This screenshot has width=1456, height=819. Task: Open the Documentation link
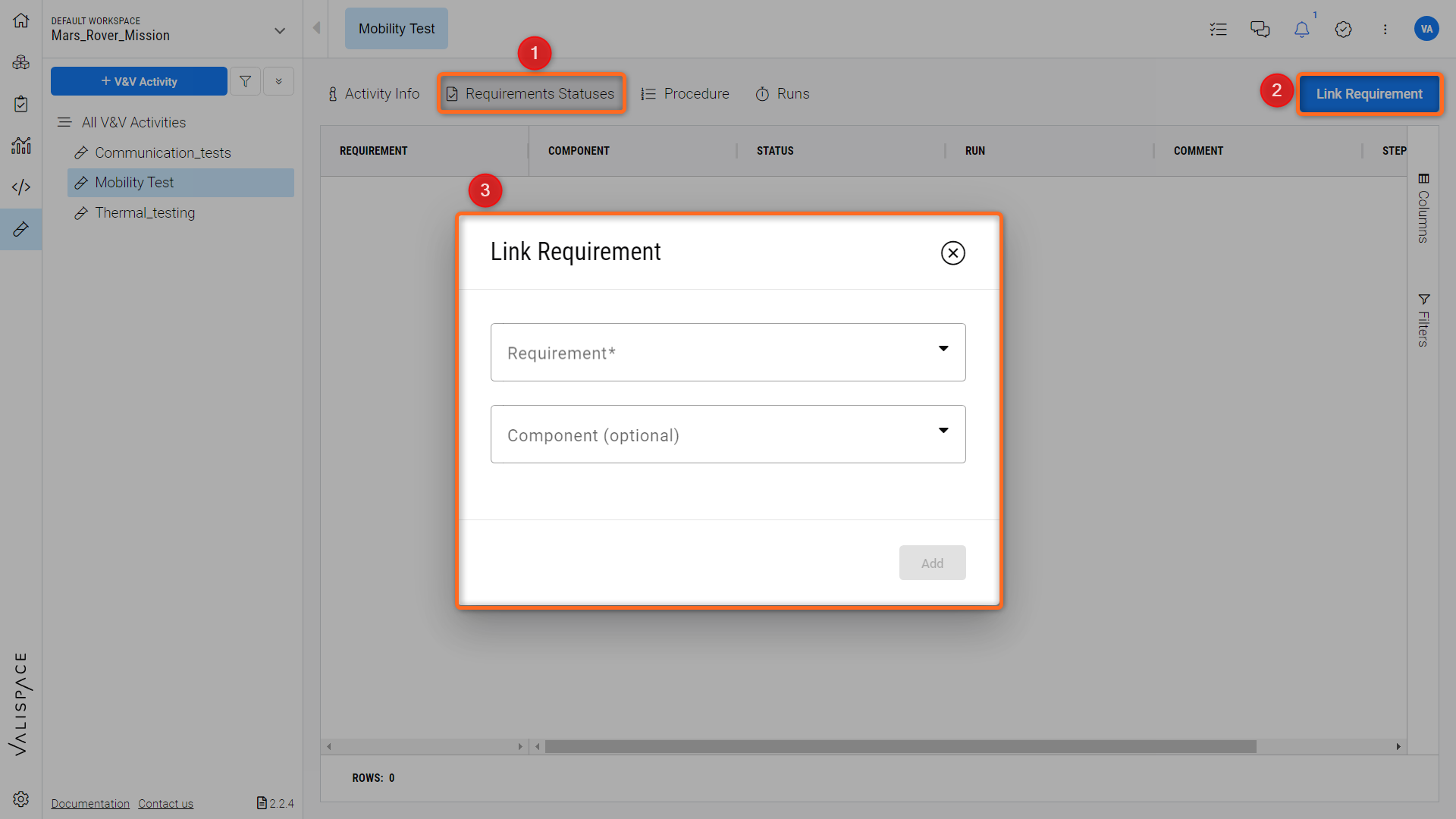90,804
